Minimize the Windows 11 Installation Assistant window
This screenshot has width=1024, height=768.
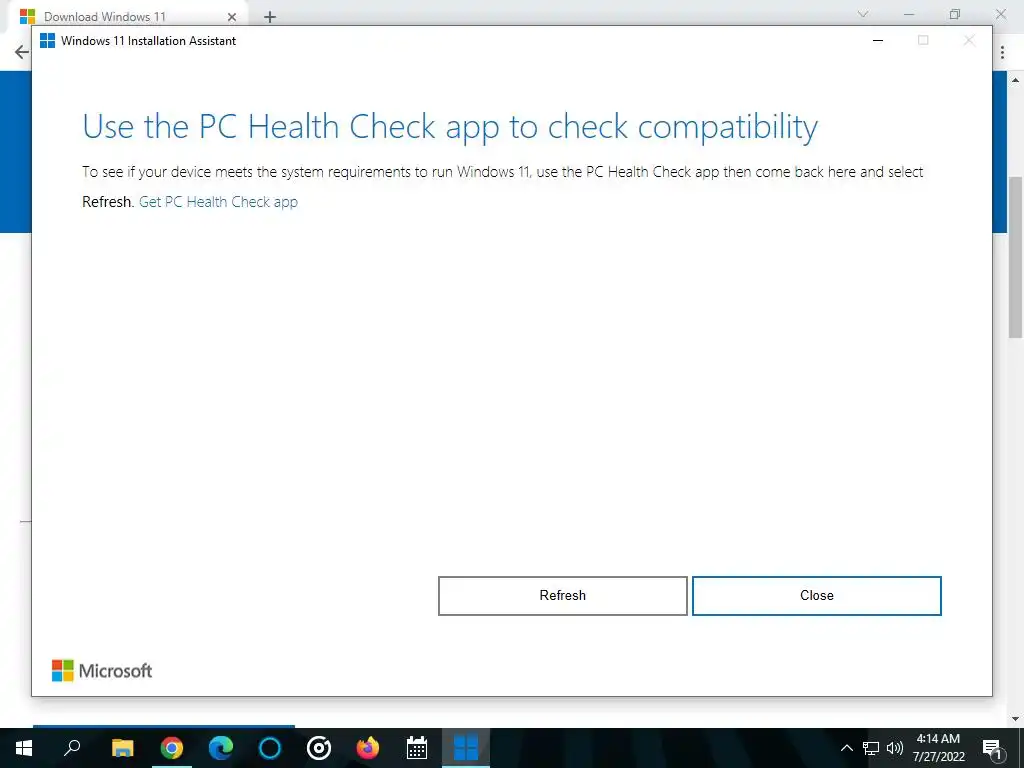[878, 40]
